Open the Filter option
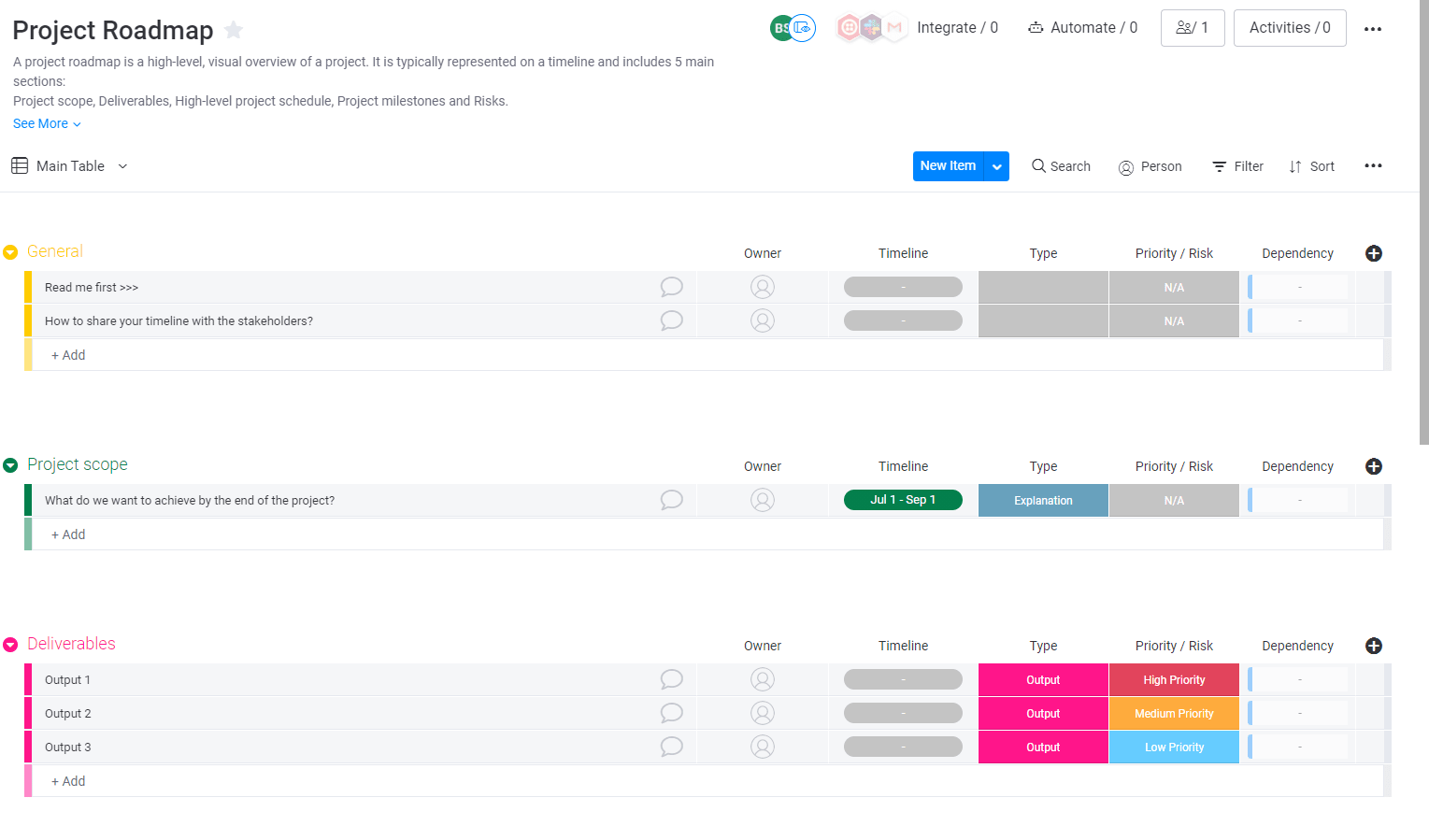The width and height of the screenshot is (1429, 840). tap(1237, 166)
